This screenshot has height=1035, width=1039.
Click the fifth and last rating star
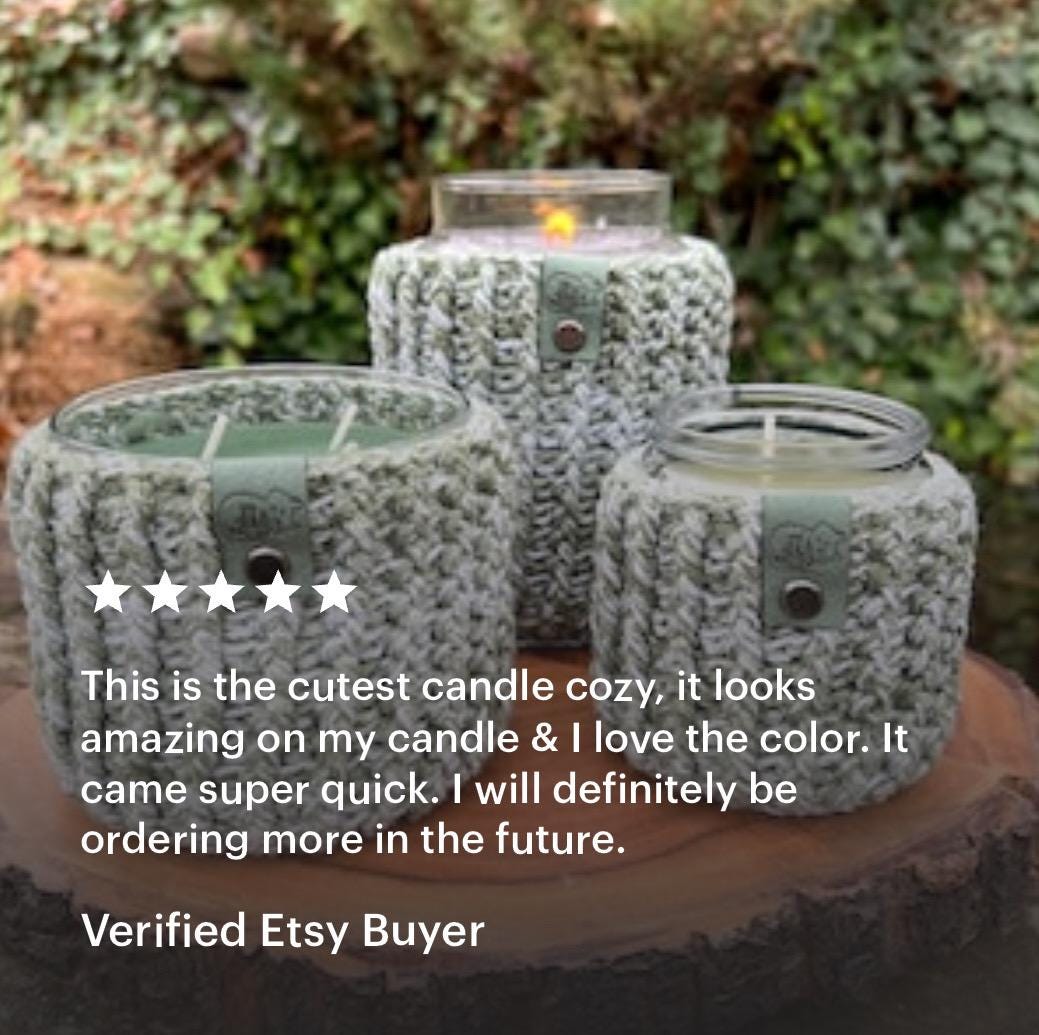[335, 592]
